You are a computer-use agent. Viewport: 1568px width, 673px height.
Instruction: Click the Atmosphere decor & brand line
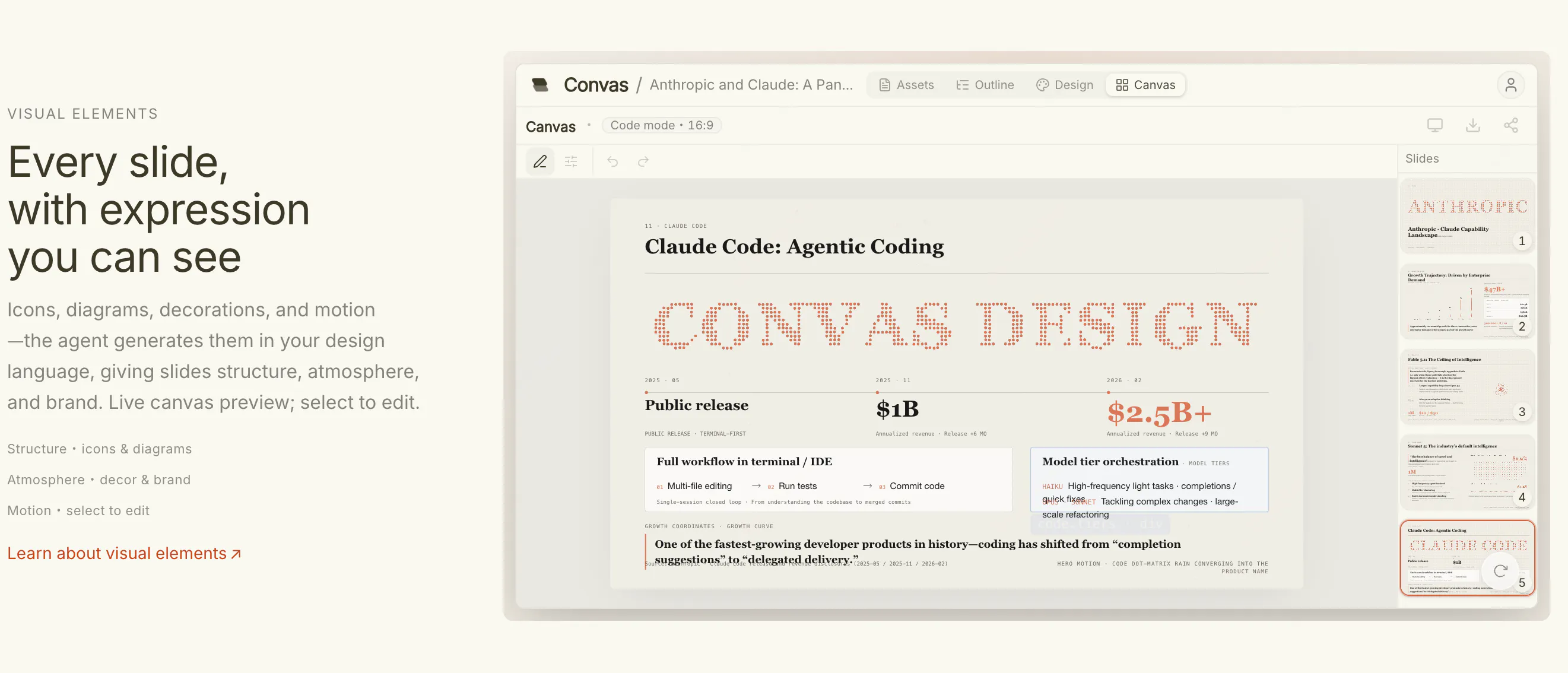[x=99, y=480]
